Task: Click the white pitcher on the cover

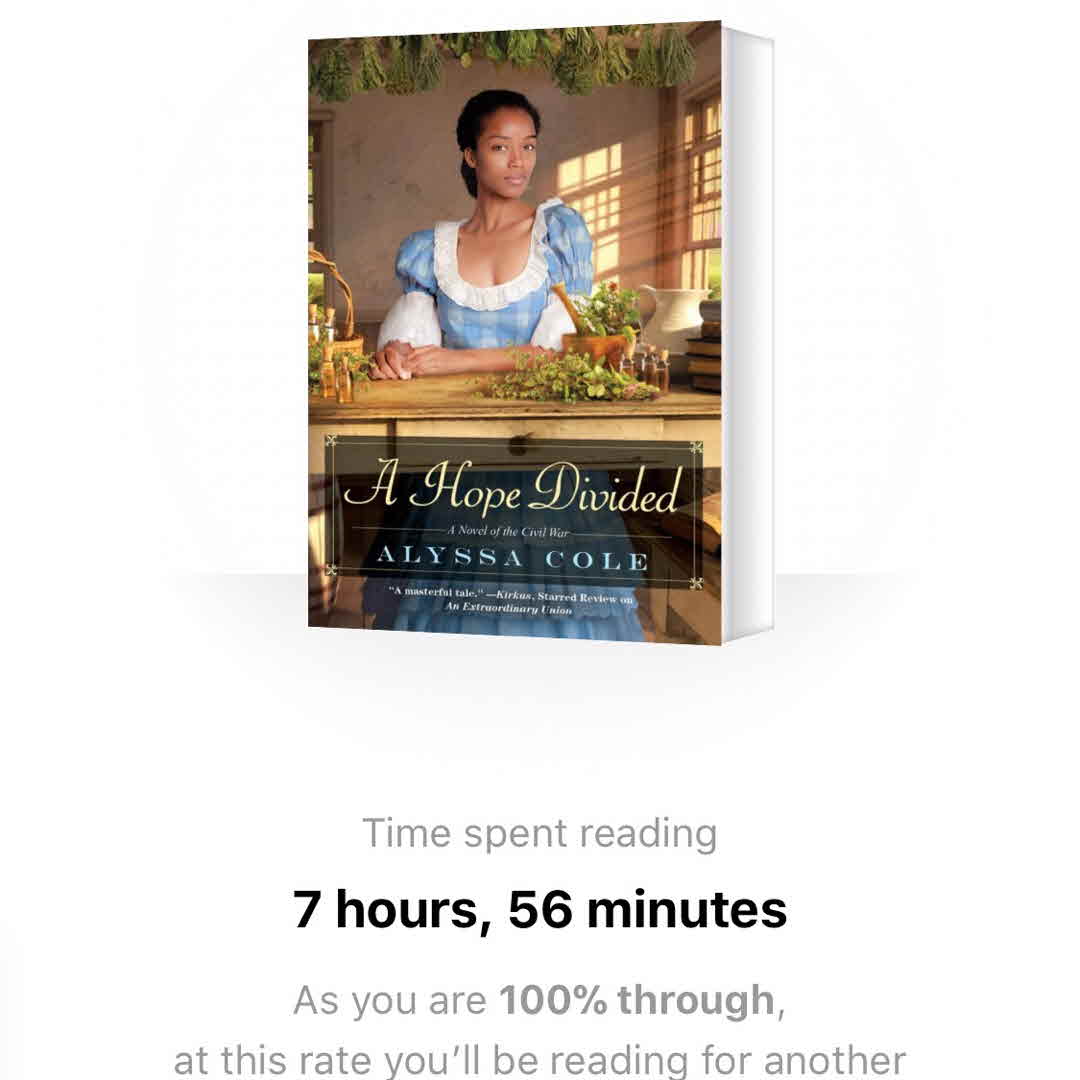Action: [x=672, y=319]
